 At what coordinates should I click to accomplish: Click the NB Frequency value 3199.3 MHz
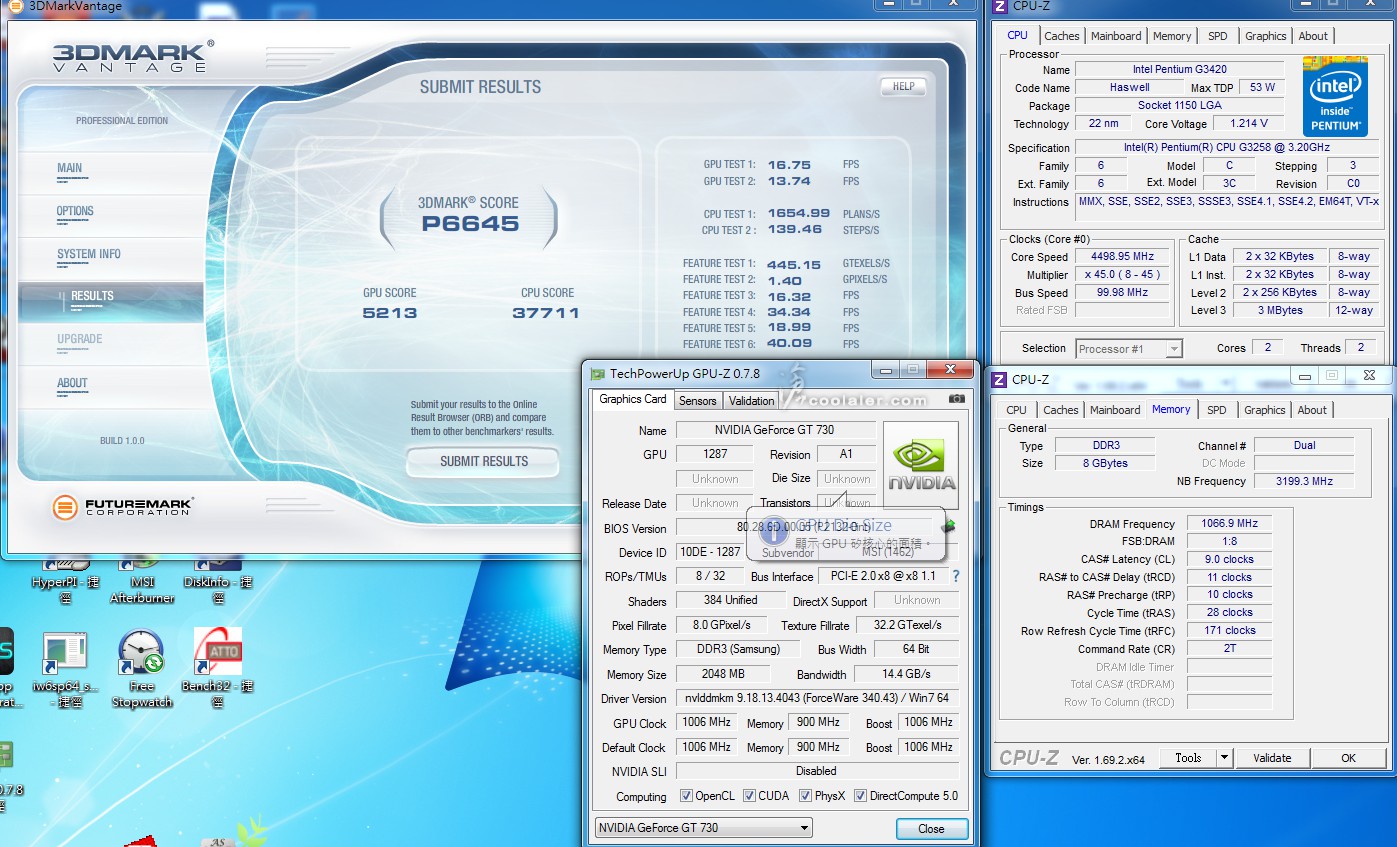(x=1304, y=481)
